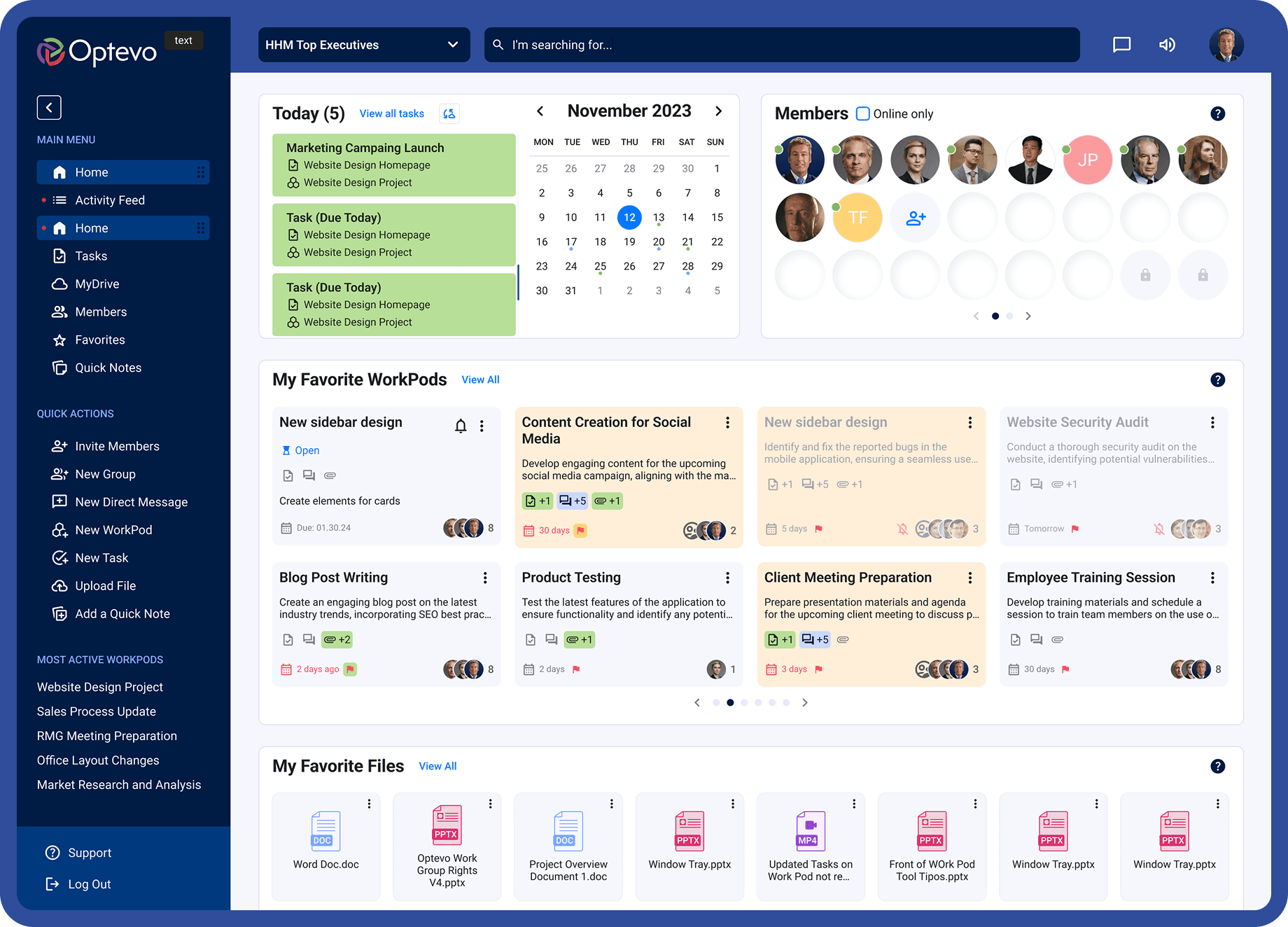
Task: Click bell icon on New sidebar design card
Action: [x=461, y=426]
